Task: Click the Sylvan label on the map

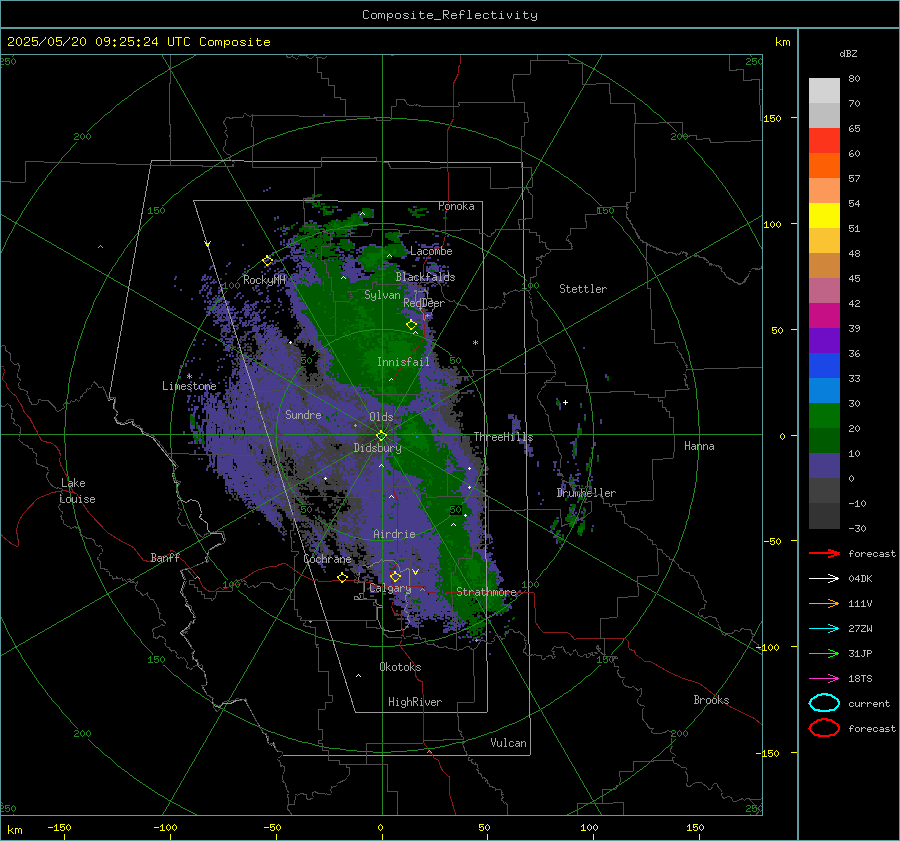Action: click(x=382, y=295)
